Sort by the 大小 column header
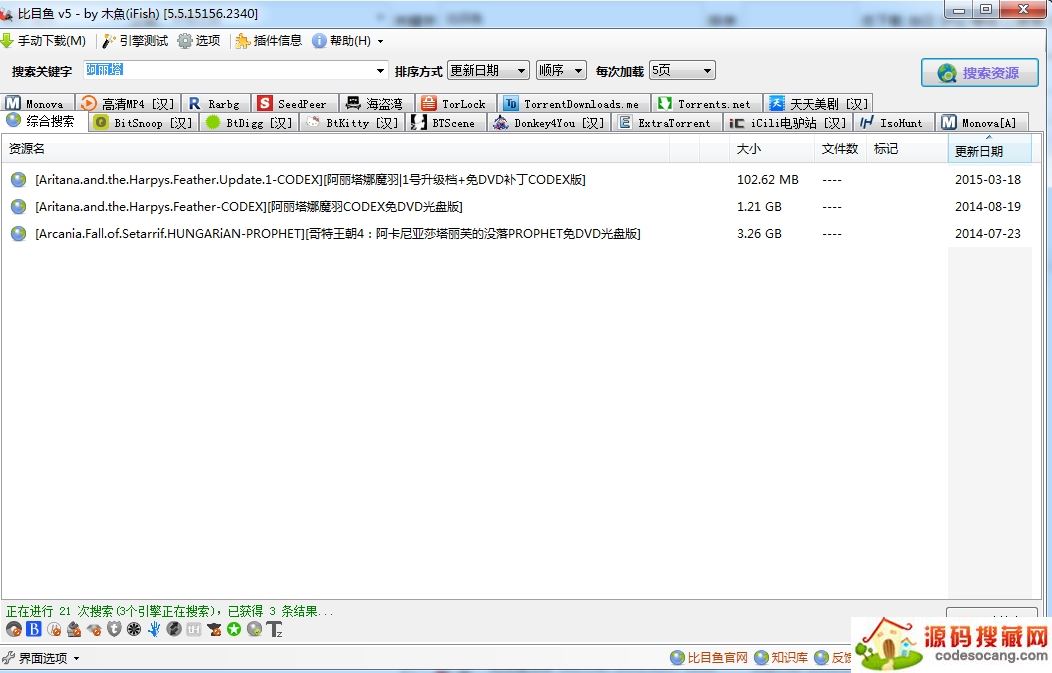1052x673 pixels. pos(772,149)
